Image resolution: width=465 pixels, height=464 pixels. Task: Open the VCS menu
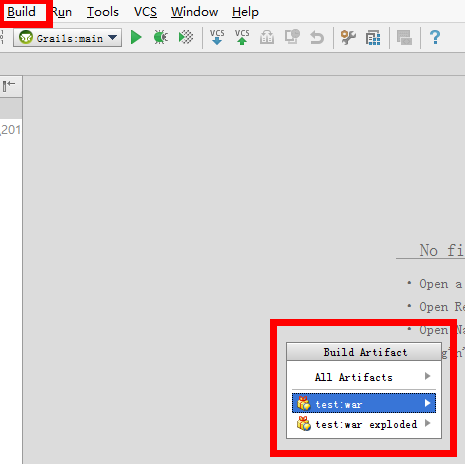click(145, 12)
